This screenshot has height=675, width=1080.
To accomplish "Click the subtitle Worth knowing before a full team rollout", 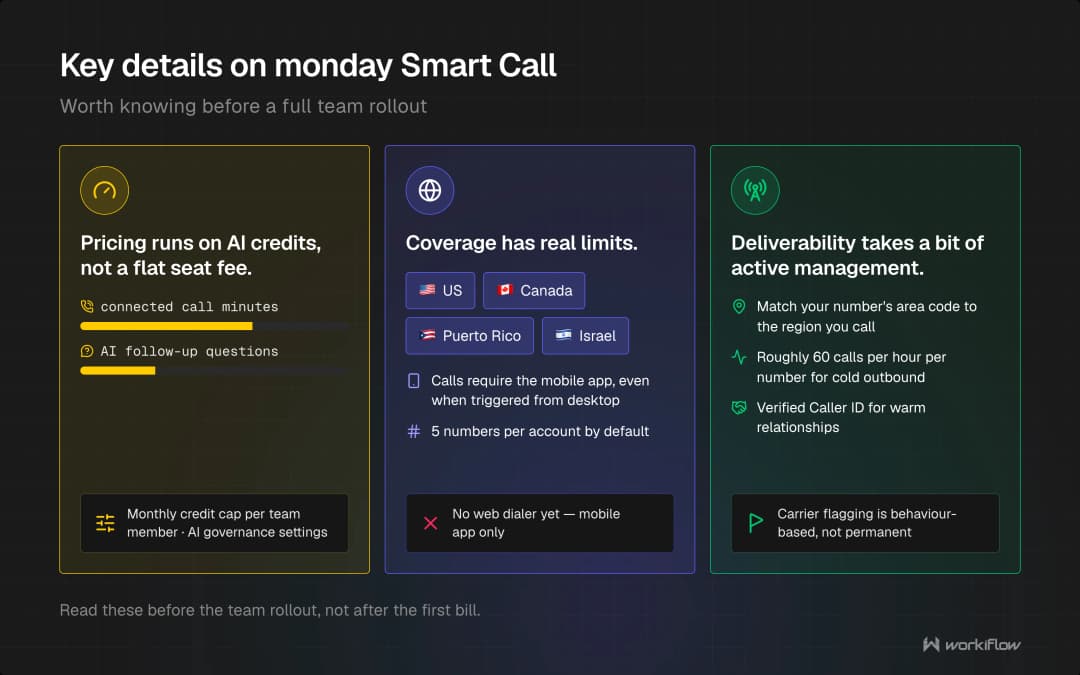I will pos(243,106).
